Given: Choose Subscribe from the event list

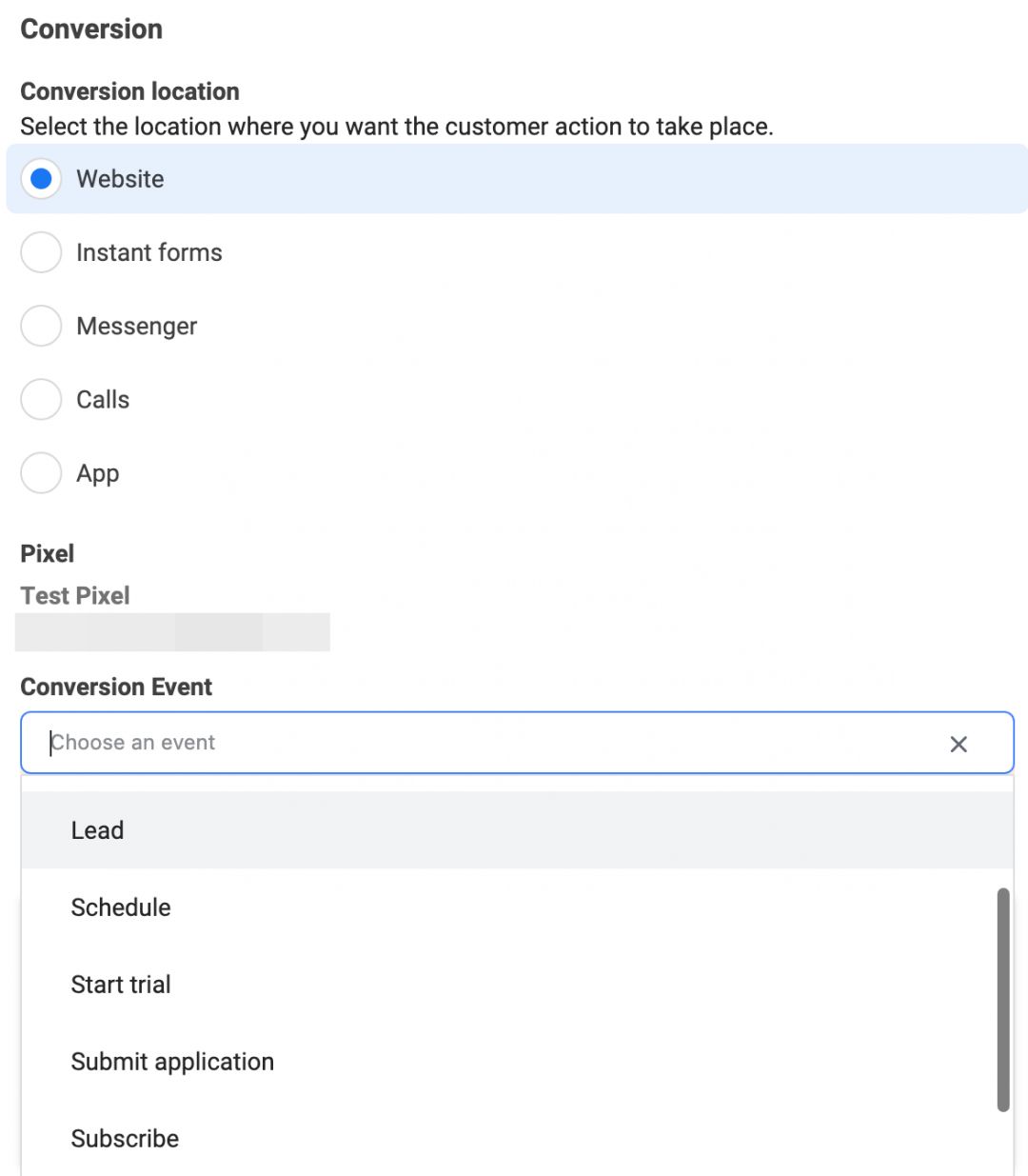Looking at the screenshot, I should click(x=125, y=1139).
